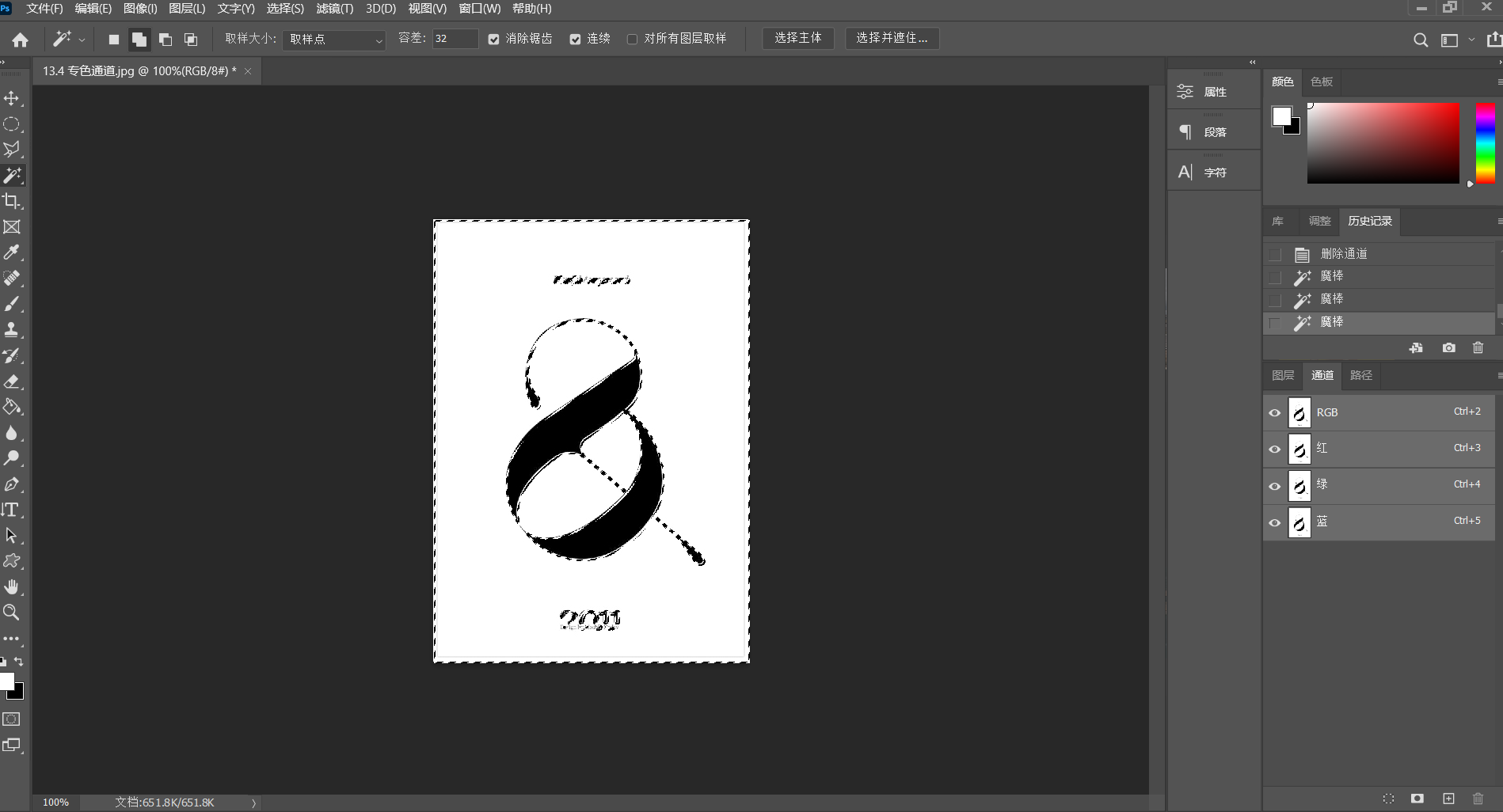Go to Photoshop Home screen
The height and width of the screenshot is (812, 1503).
pos(21,40)
